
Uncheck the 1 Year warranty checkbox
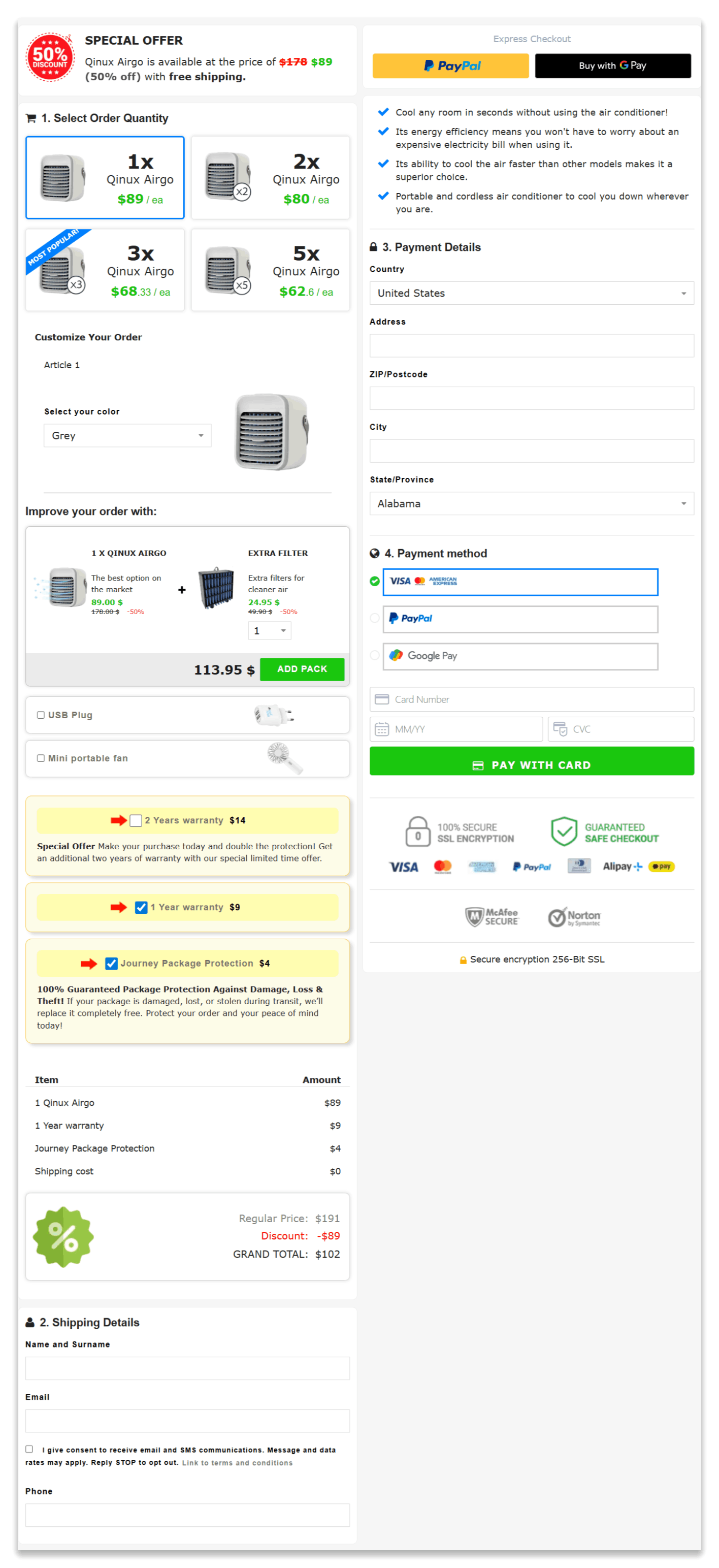coord(141,908)
